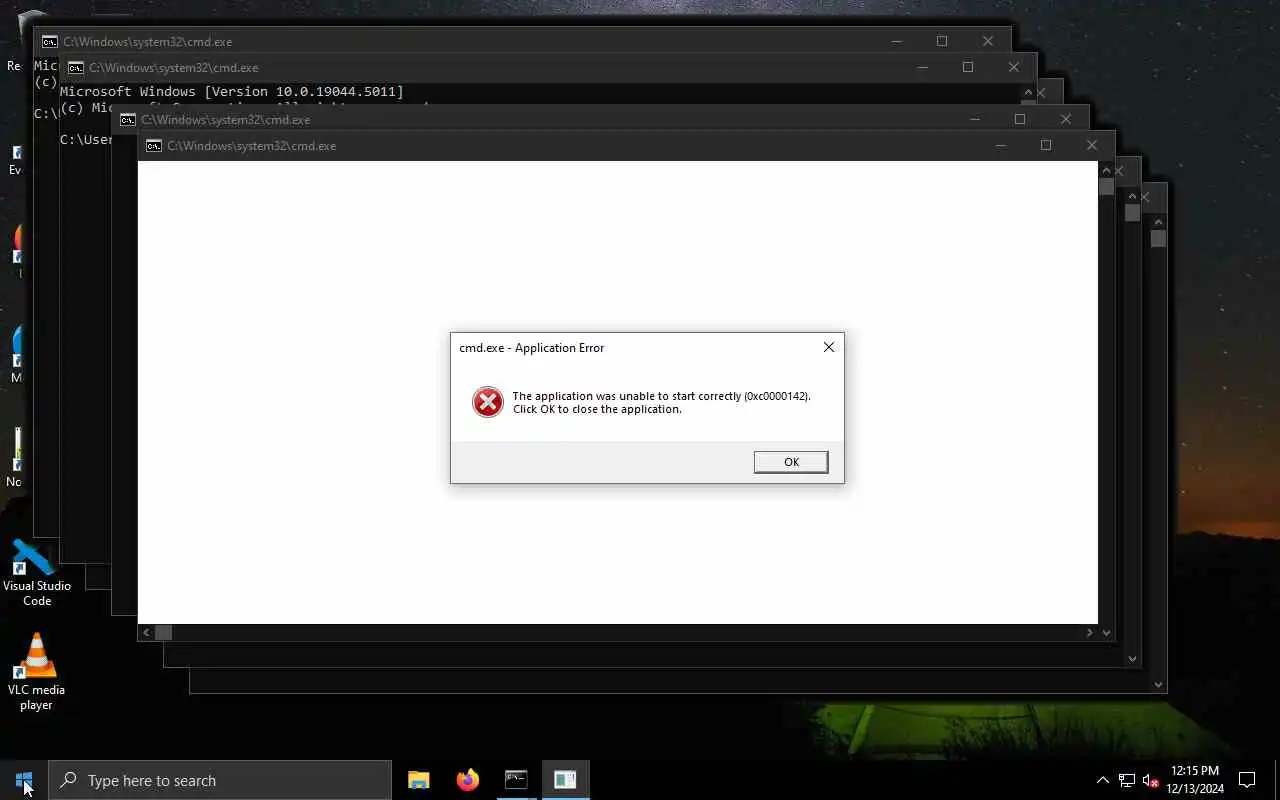The height and width of the screenshot is (800, 1280).
Task: Click the up arrow of the frontmost cmd vertical scrollbar
Action: pos(1106,169)
